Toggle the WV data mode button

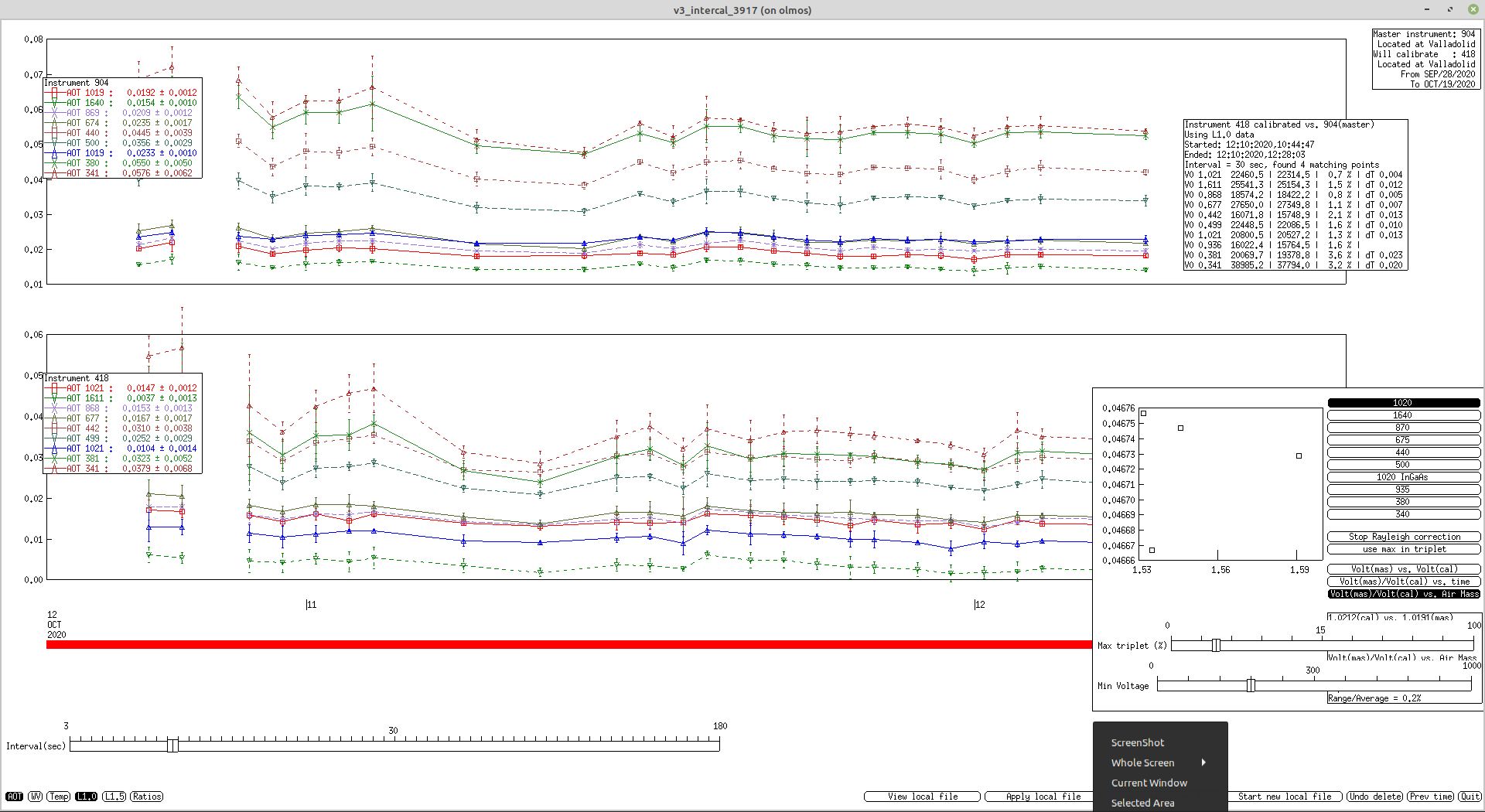coord(36,797)
